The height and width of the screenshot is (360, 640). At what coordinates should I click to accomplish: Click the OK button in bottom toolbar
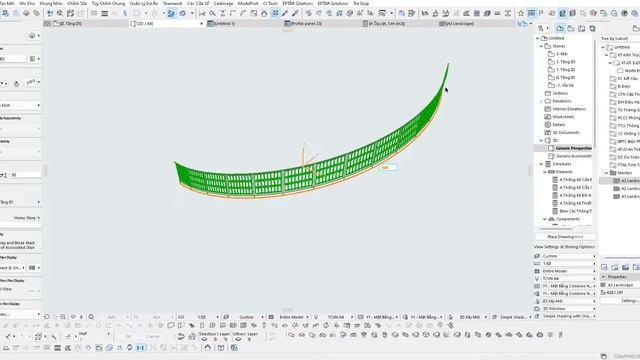click(128, 337)
